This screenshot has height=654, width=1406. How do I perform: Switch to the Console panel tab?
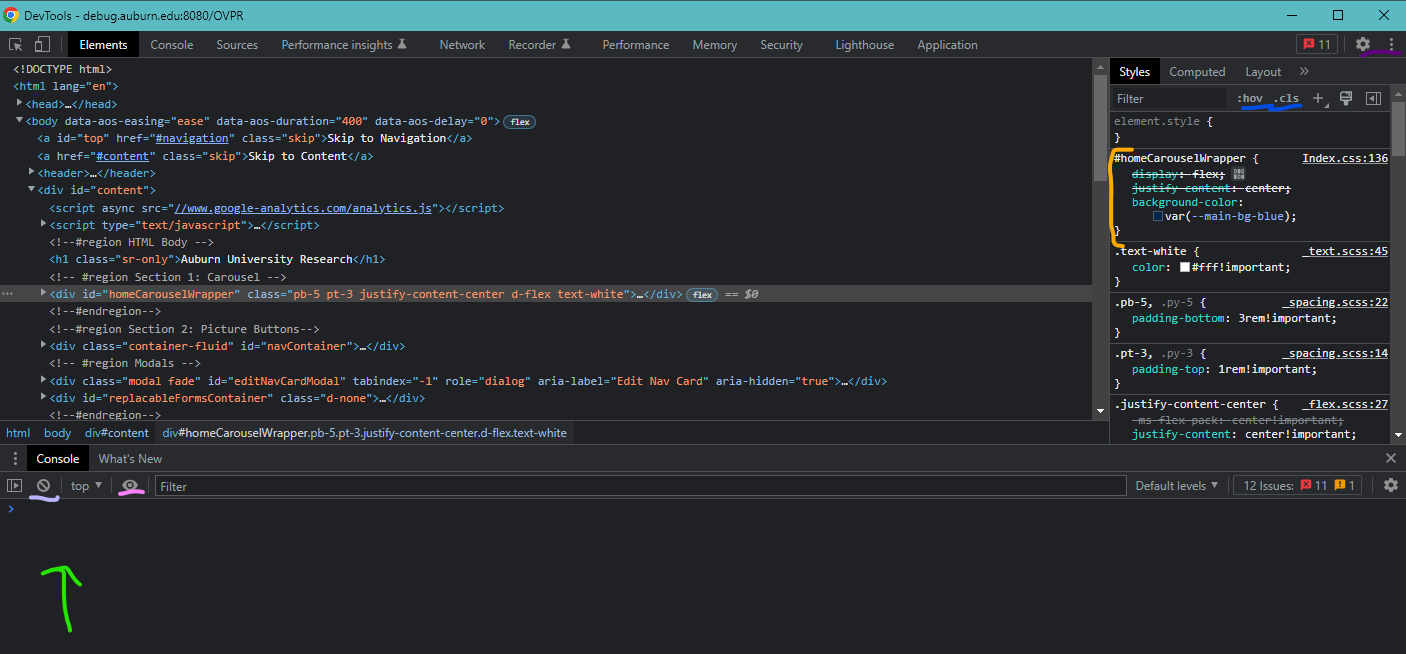pos(172,44)
